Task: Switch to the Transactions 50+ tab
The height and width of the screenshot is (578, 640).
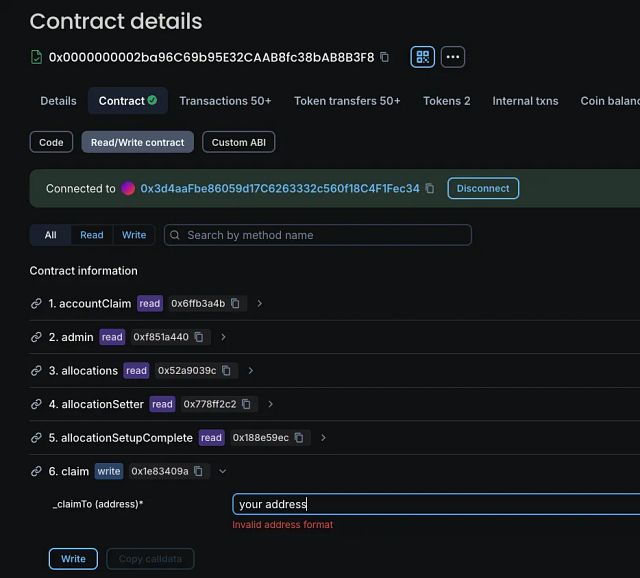Action: click(225, 101)
